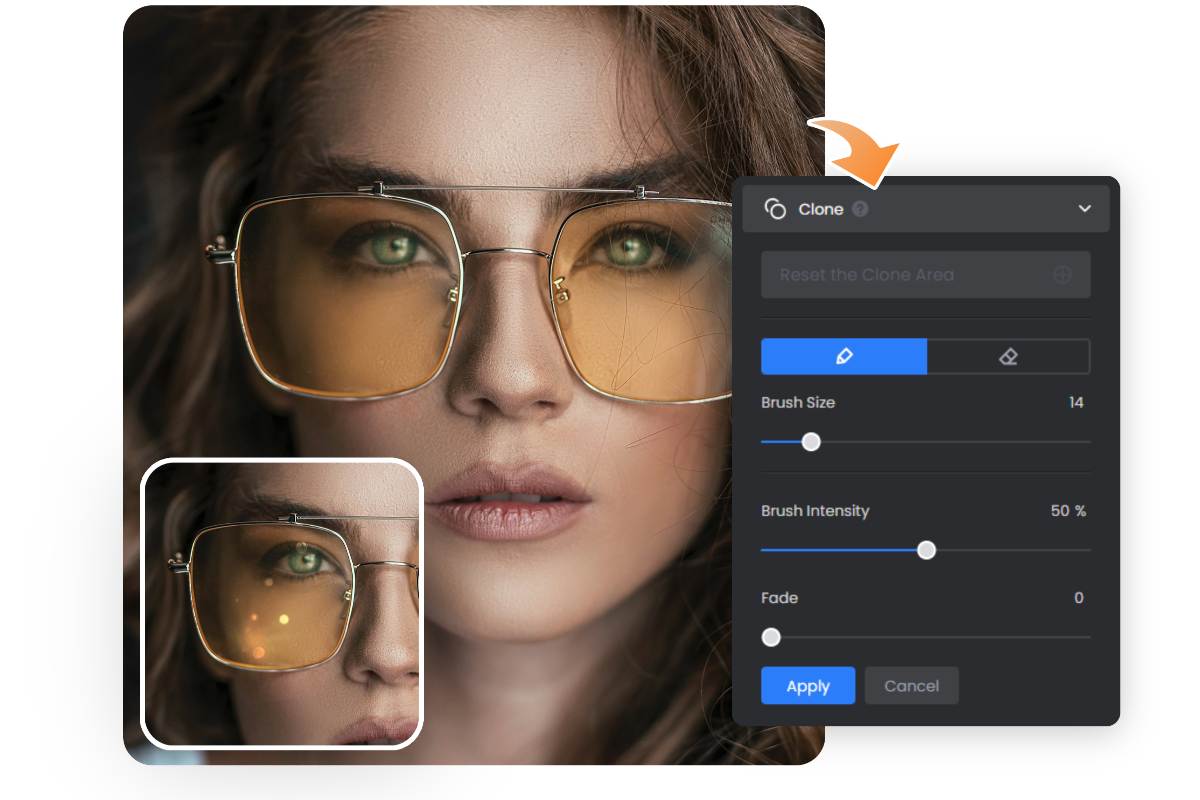This screenshot has width=1200, height=800.
Task: Click the crosshair target icon in Reset field
Action: tap(1063, 274)
